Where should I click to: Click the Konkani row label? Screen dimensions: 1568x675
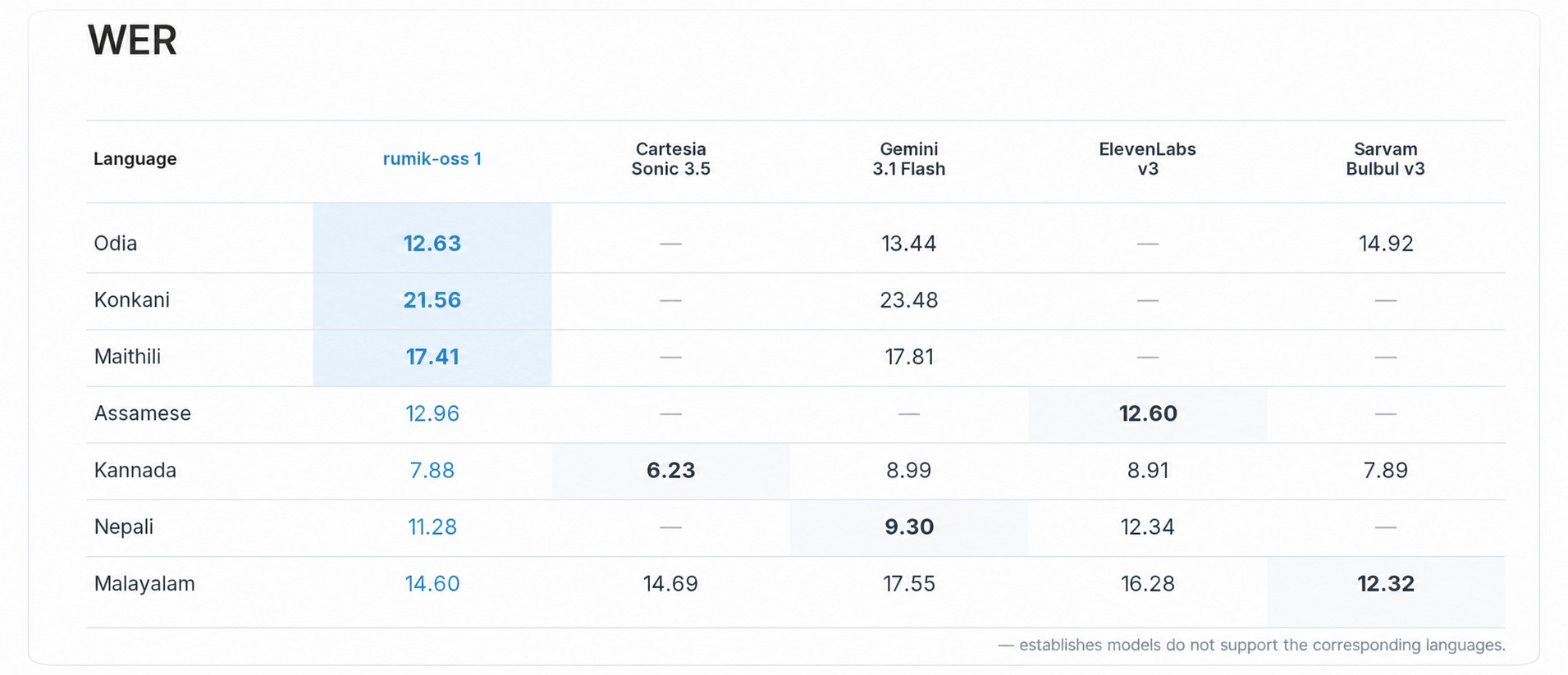coord(131,300)
